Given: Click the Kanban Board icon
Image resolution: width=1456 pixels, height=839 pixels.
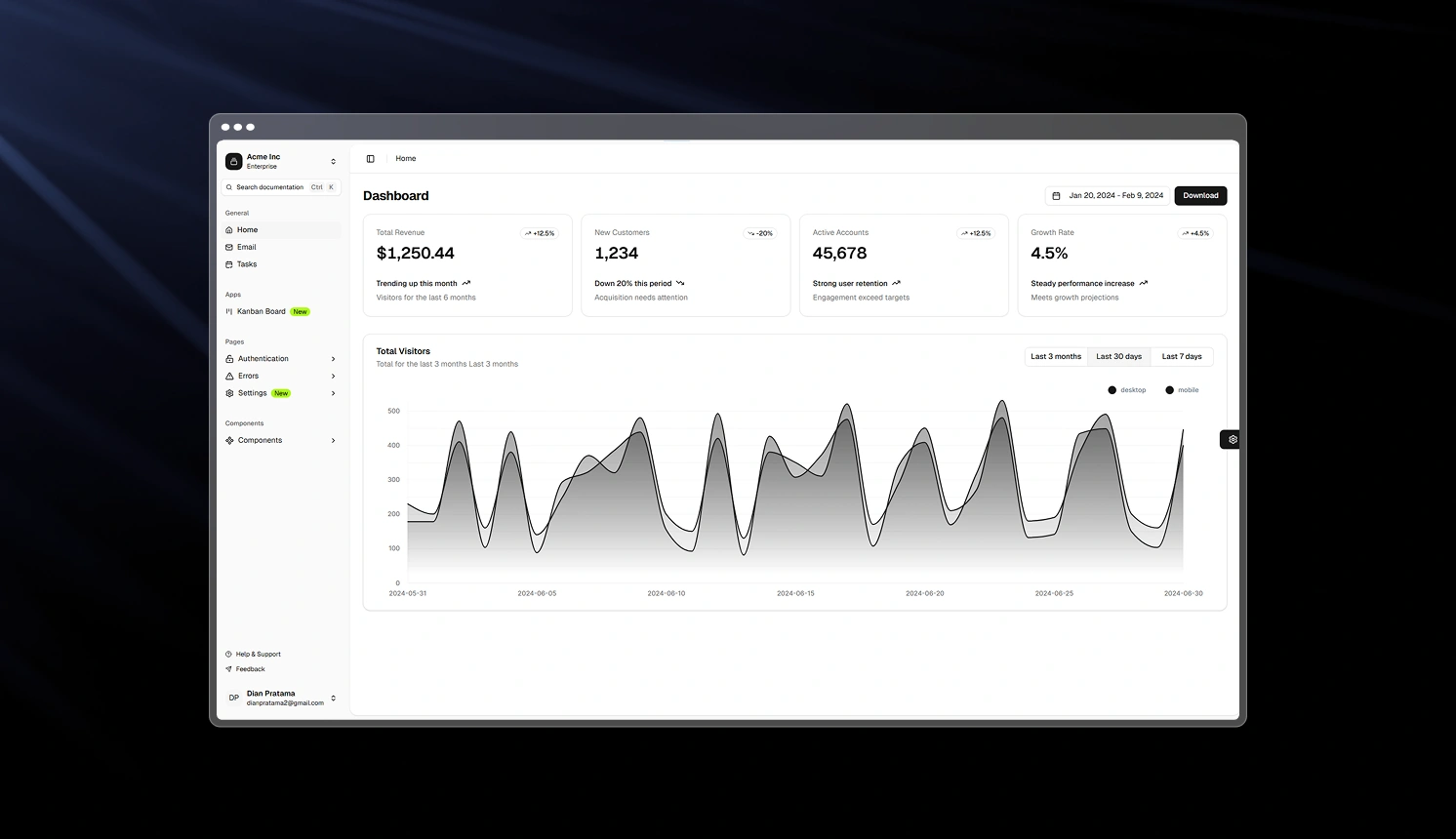Looking at the screenshot, I should [229, 311].
